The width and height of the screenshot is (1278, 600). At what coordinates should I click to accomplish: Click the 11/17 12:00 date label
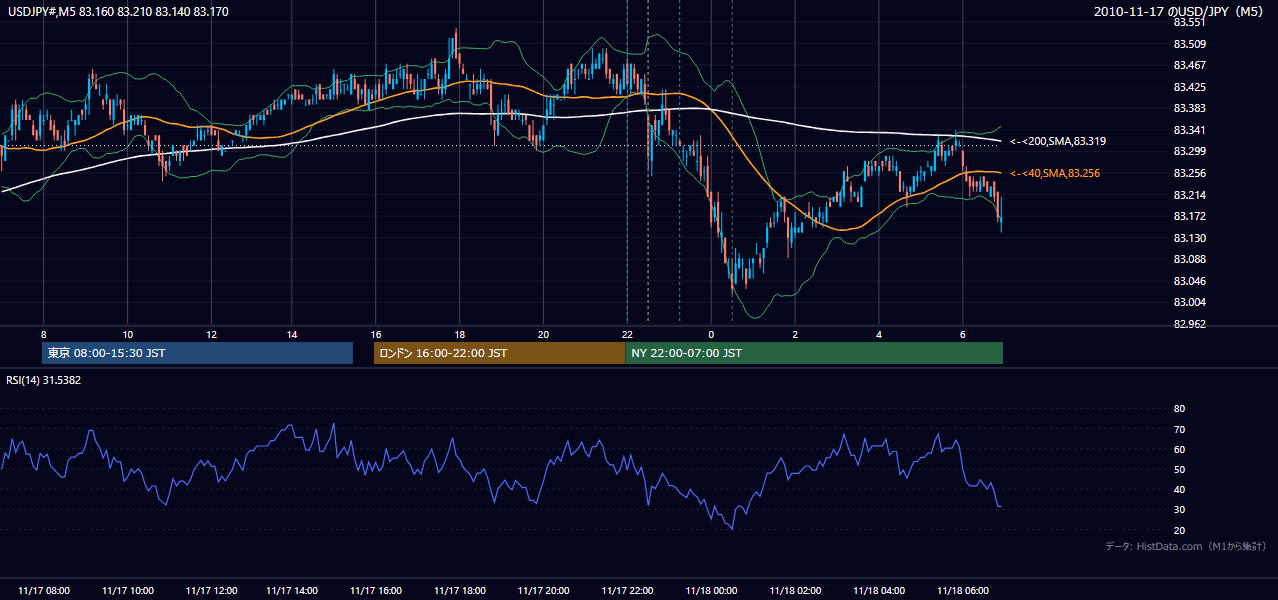click(x=211, y=591)
